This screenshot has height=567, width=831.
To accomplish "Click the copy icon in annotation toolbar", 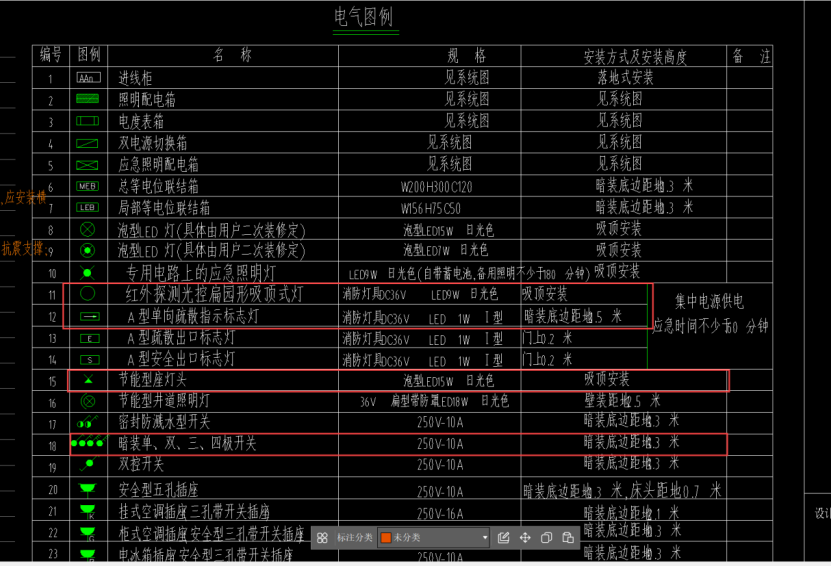I will click(x=546, y=538).
